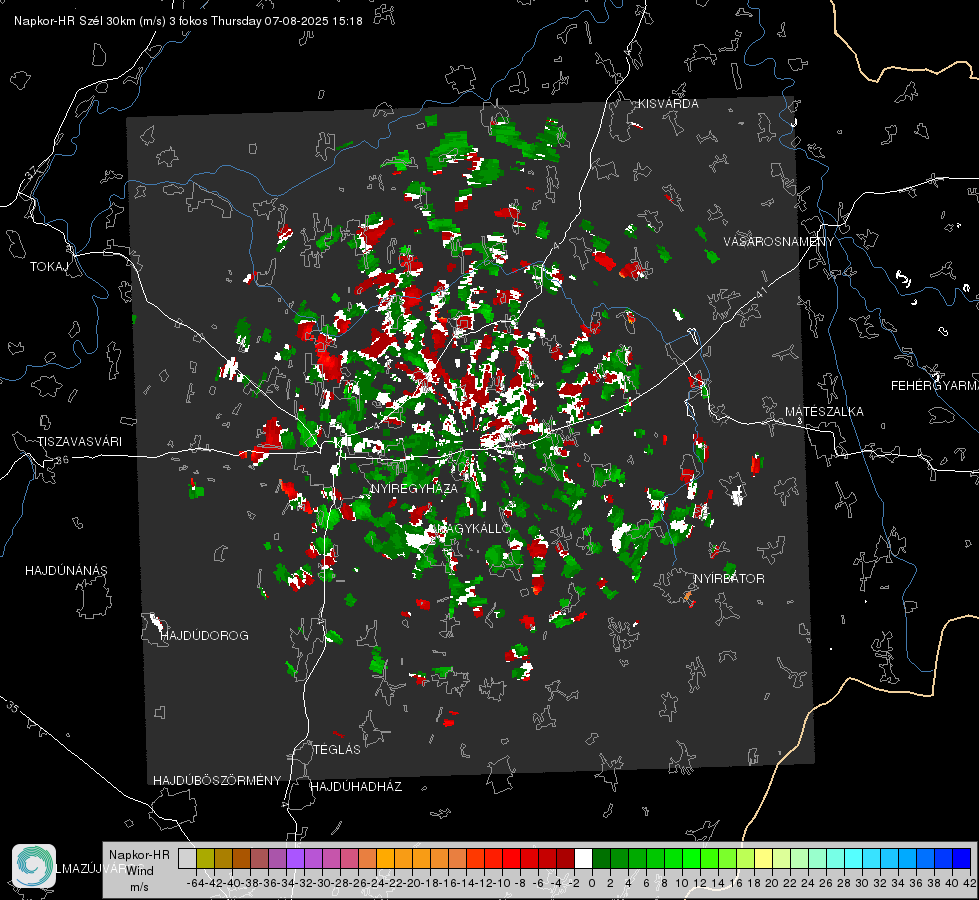Click the legend value '30'
Viewport: 979px width, 900px height.
862,883
